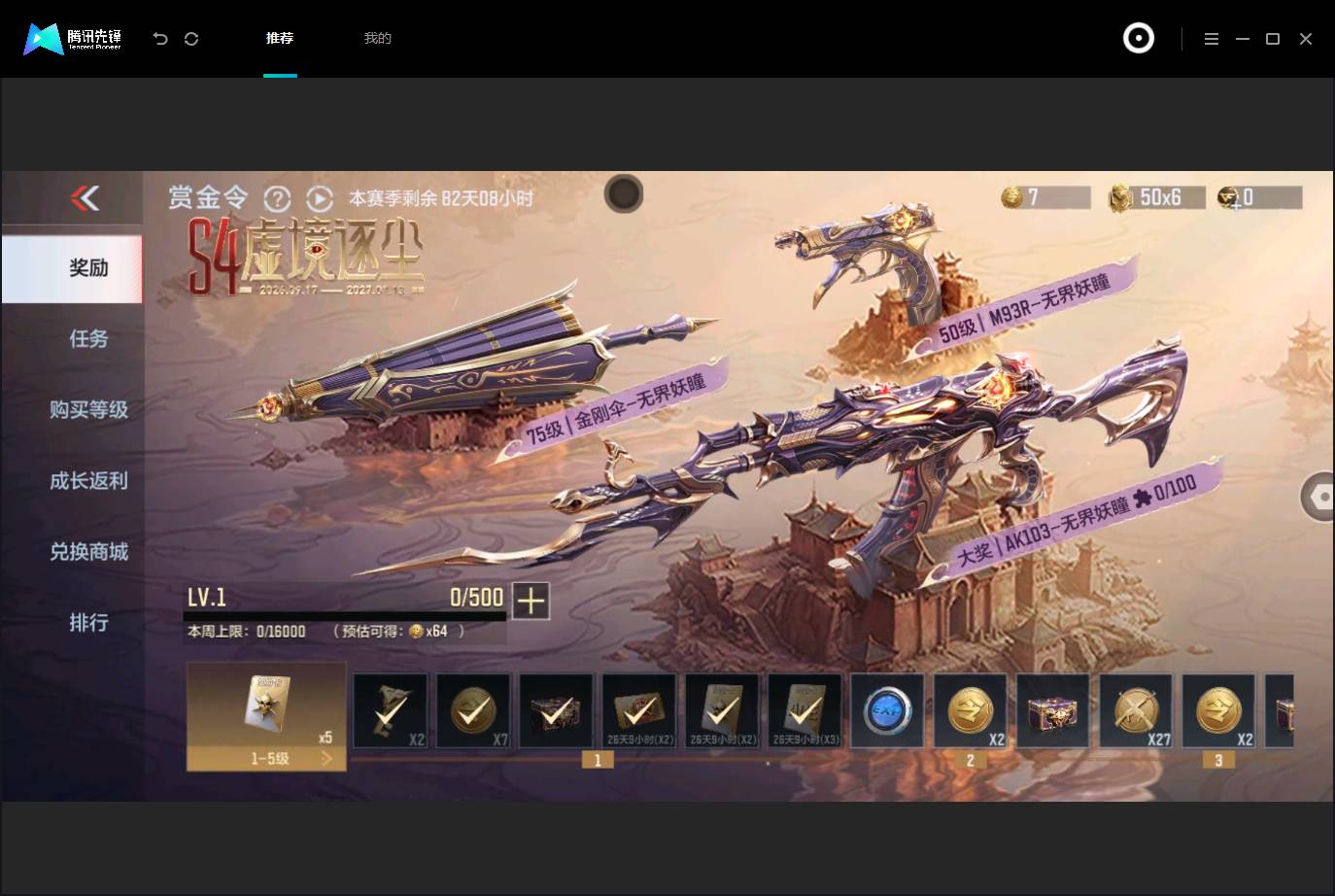Viewport: 1335px width, 896px height.
Task: Select the blue EXP reward icon
Action: 887,710
